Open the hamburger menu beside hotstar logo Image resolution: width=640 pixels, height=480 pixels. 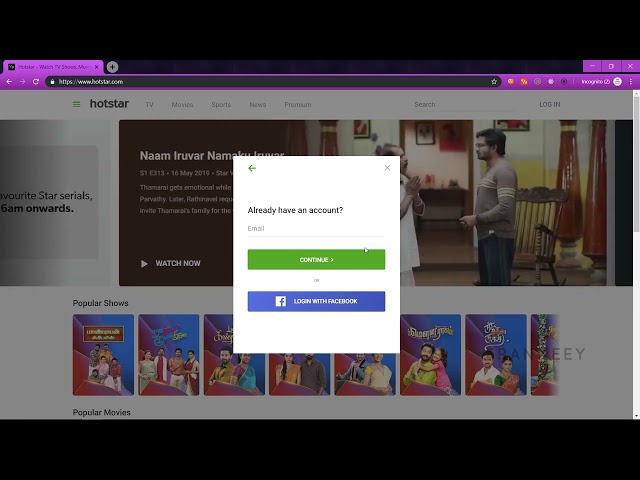point(76,104)
